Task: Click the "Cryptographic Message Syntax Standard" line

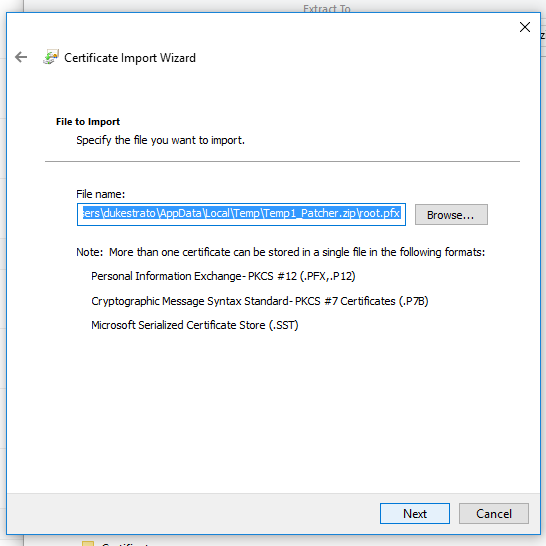Action: pos(260,301)
